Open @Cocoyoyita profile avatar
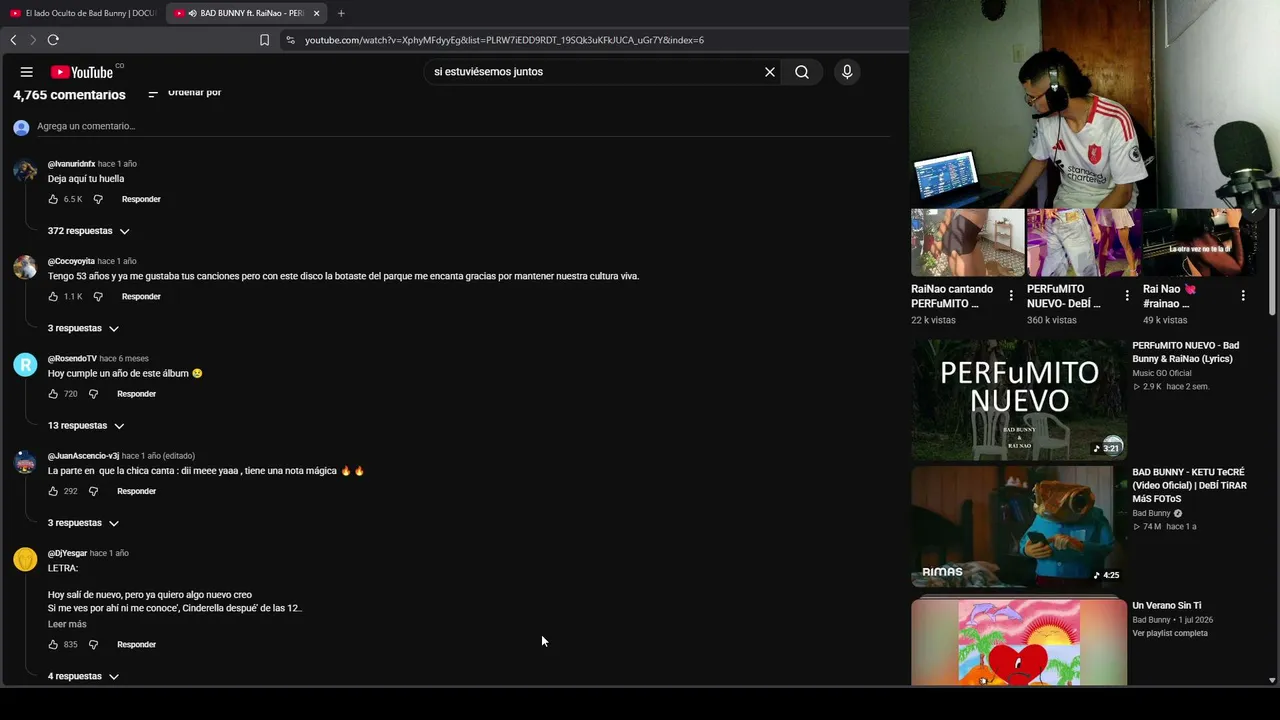This screenshot has width=1280, height=720. (x=25, y=267)
